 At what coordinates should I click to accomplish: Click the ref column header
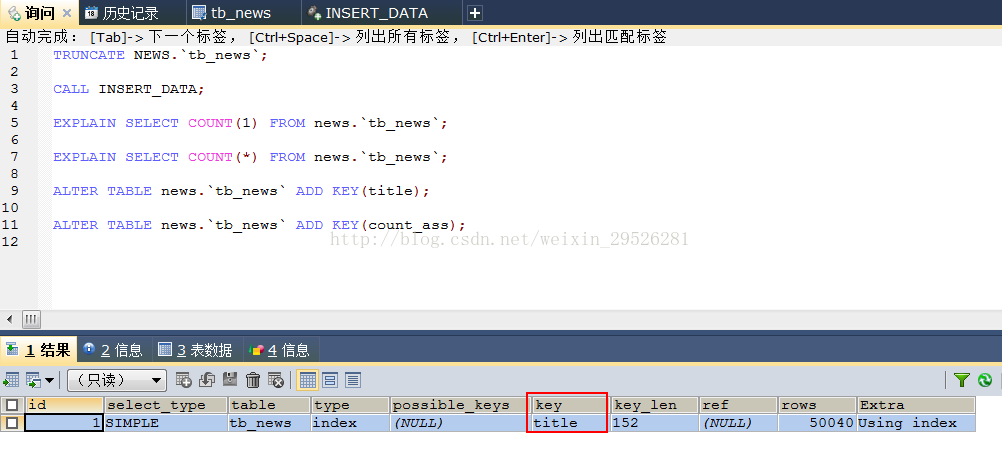click(738, 405)
